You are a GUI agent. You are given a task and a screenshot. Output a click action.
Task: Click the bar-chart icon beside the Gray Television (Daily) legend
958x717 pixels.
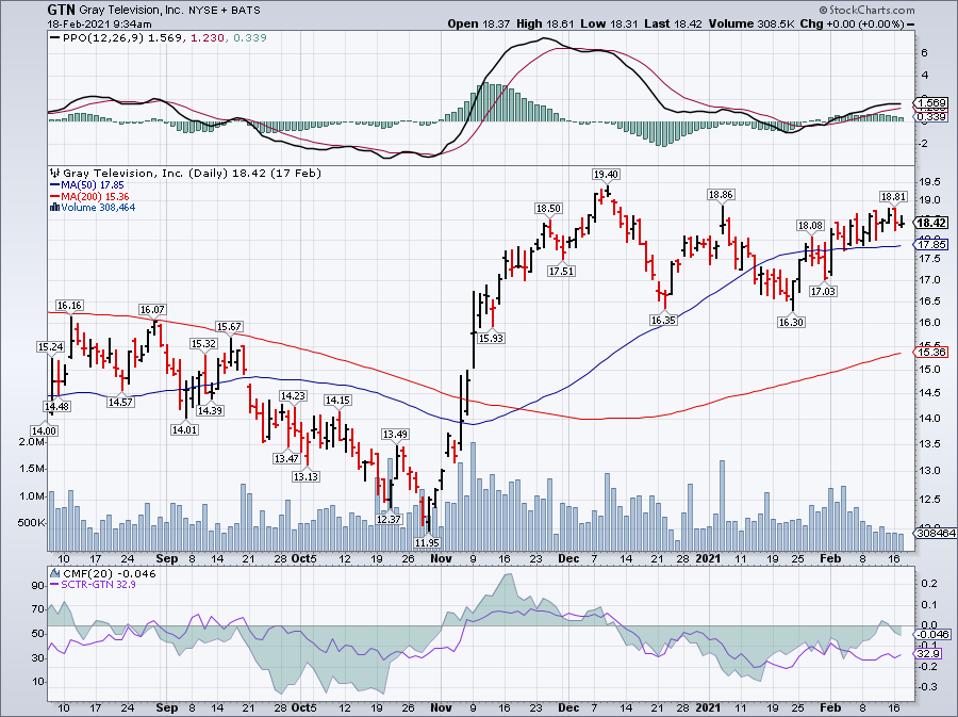55,173
